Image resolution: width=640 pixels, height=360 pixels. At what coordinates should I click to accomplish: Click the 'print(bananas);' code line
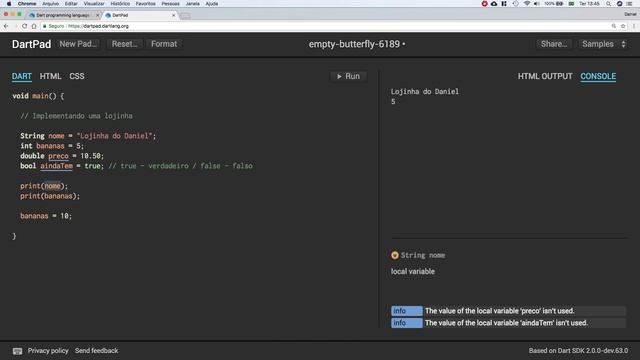point(50,196)
